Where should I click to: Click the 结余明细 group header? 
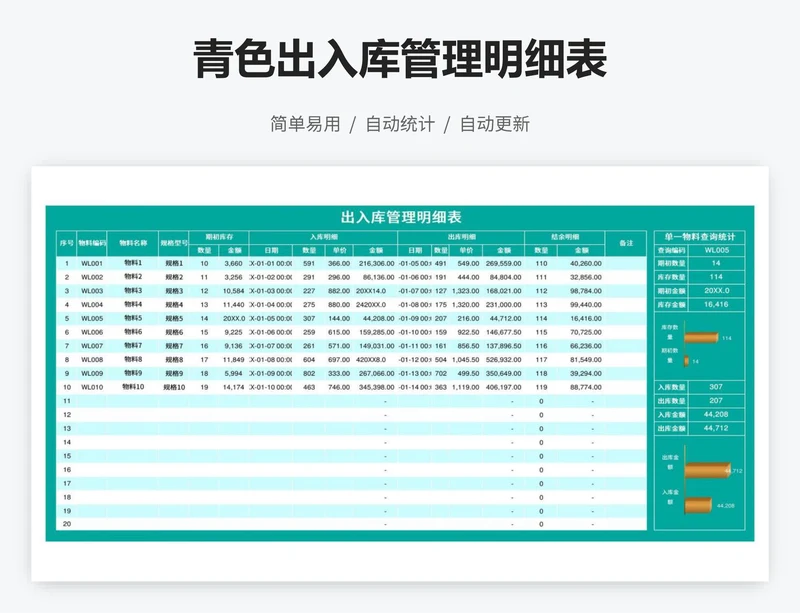(565, 237)
